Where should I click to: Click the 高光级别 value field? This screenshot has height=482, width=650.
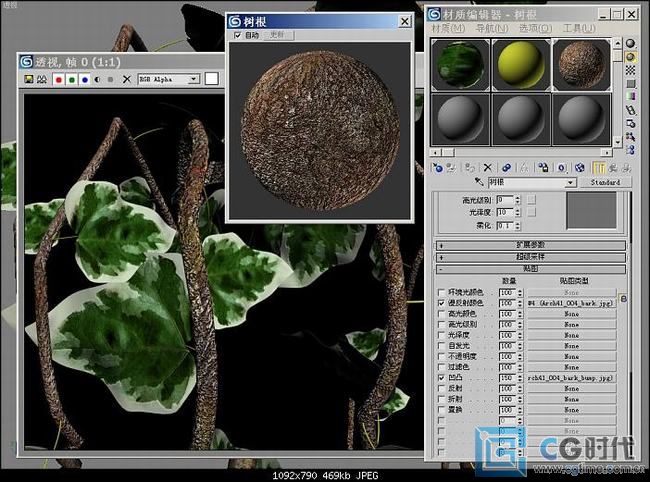click(x=504, y=200)
